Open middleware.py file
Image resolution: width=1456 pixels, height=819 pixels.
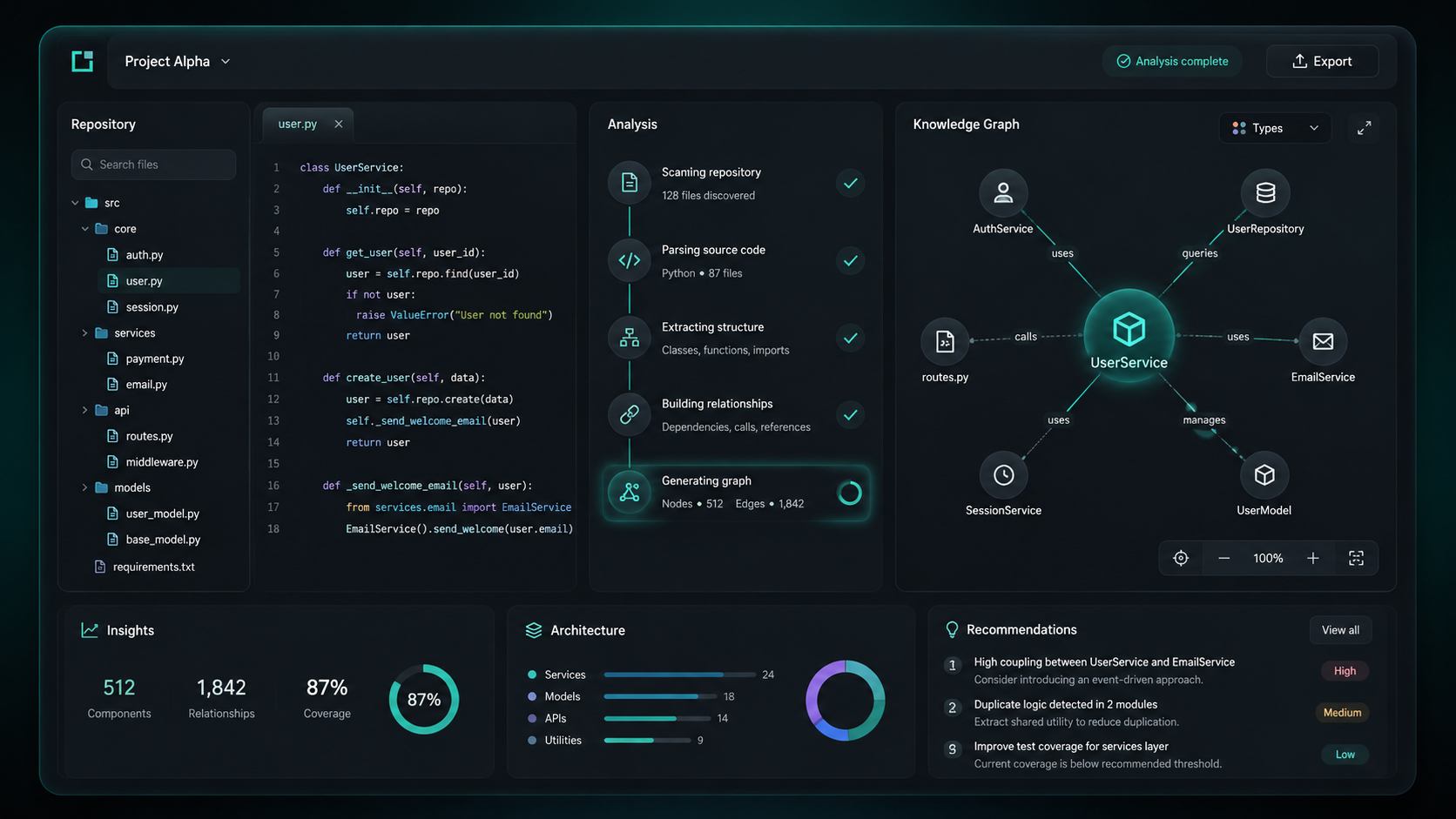[x=152, y=462]
